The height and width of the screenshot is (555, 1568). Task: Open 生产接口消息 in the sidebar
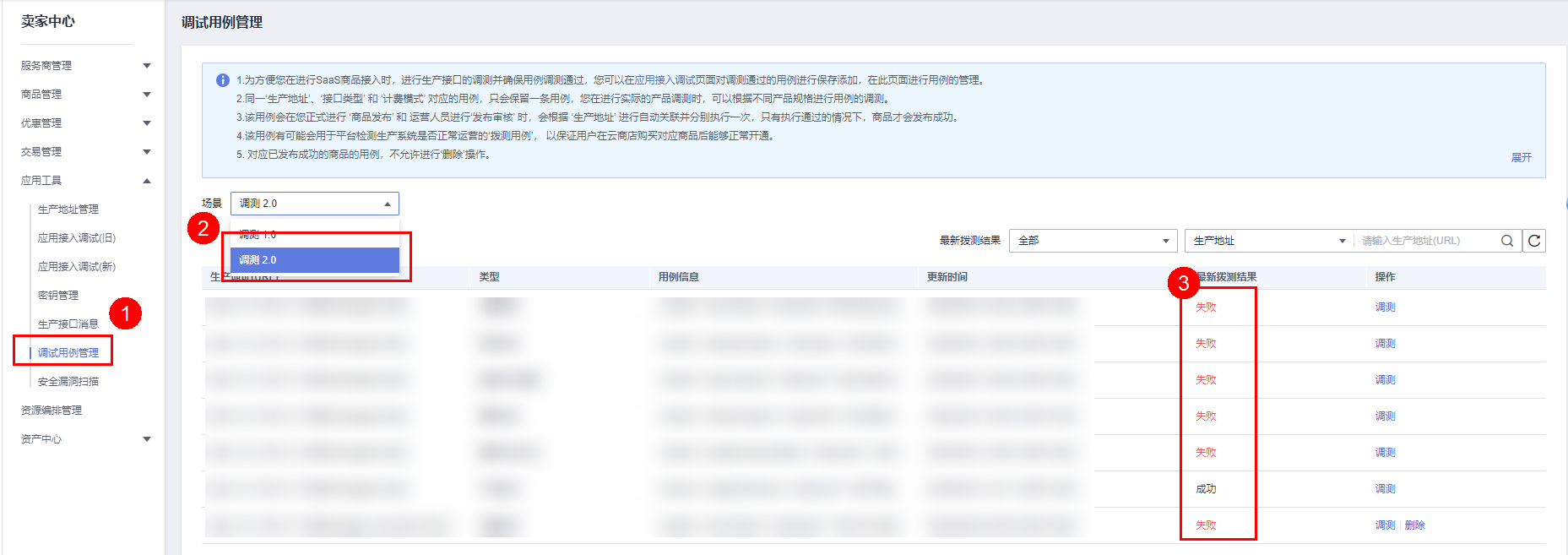[68, 324]
